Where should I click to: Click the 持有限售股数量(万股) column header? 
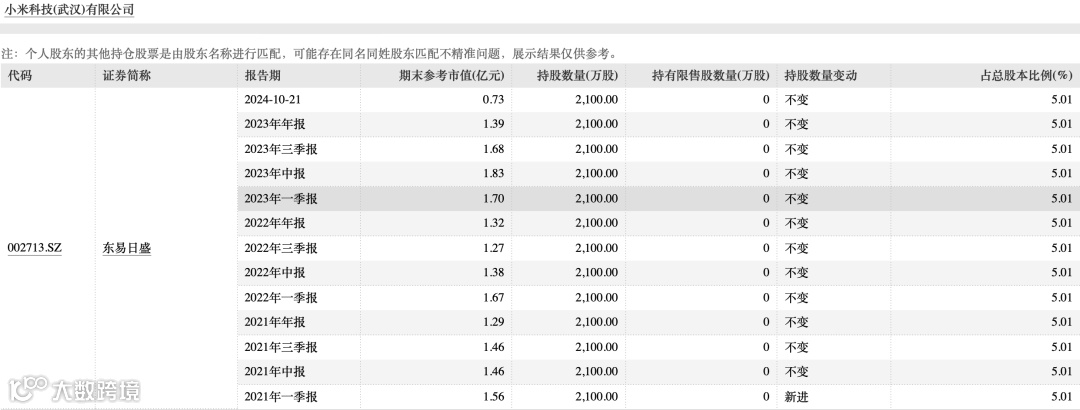[x=711, y=76]
